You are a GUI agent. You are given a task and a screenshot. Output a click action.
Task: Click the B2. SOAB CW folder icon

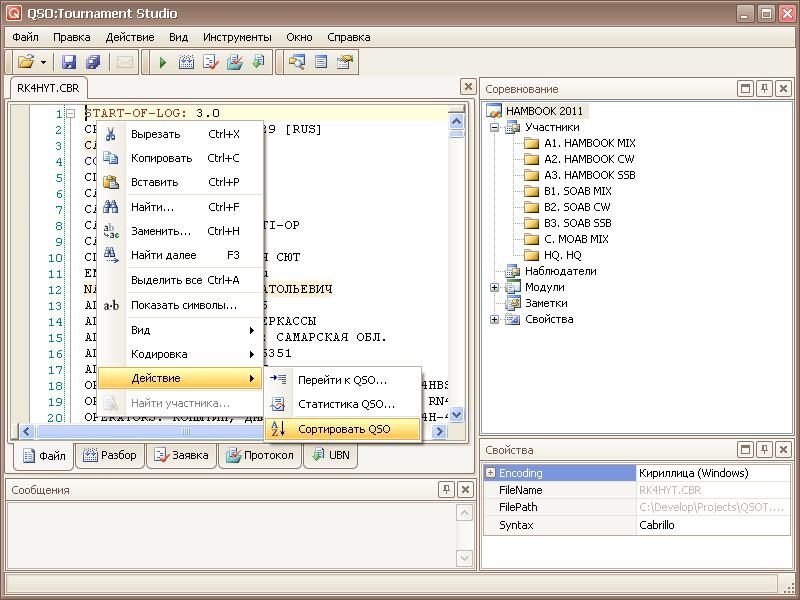[531, 207]
